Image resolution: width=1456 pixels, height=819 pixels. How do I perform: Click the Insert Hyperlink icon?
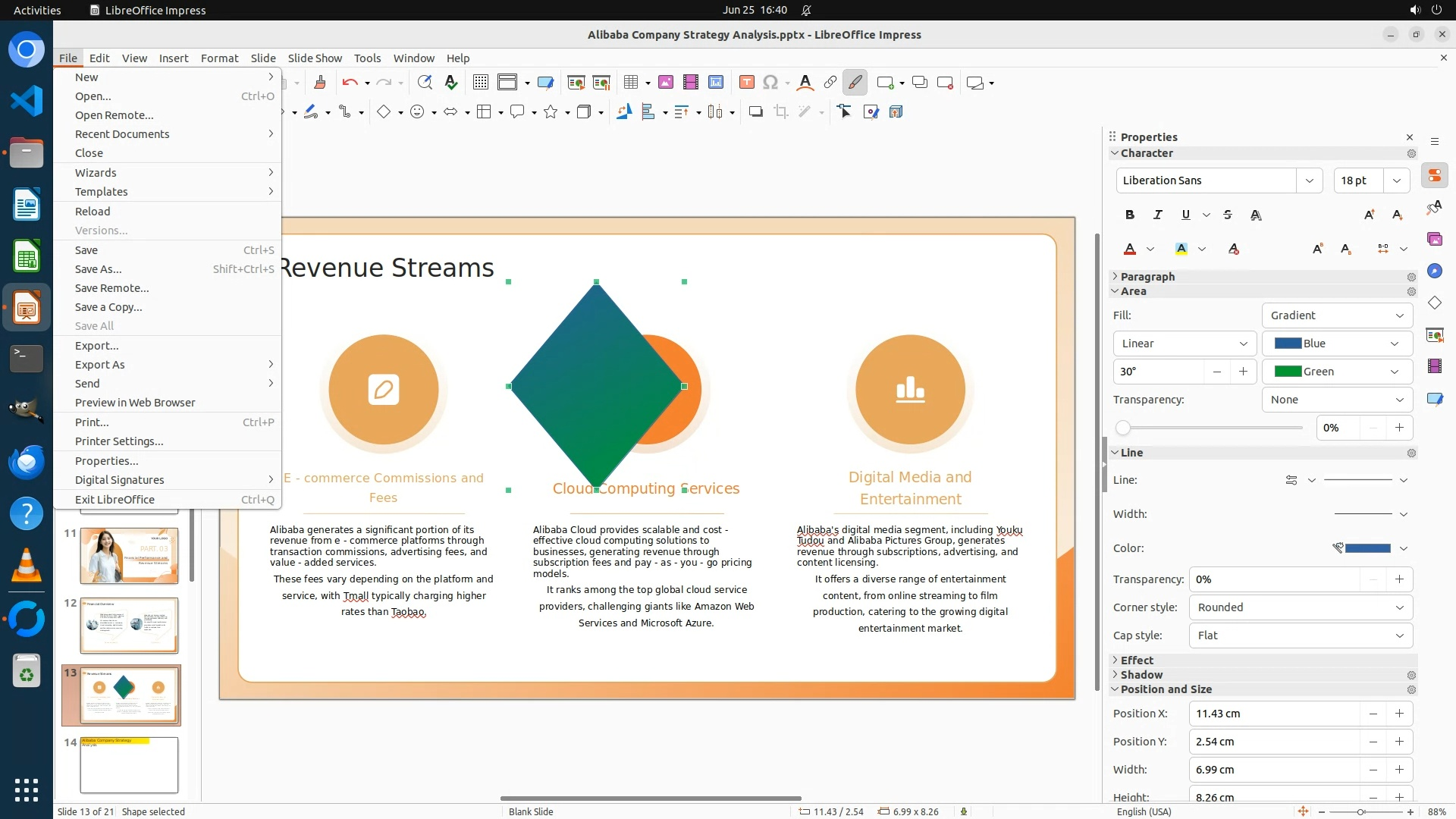(x=830, y=82)
